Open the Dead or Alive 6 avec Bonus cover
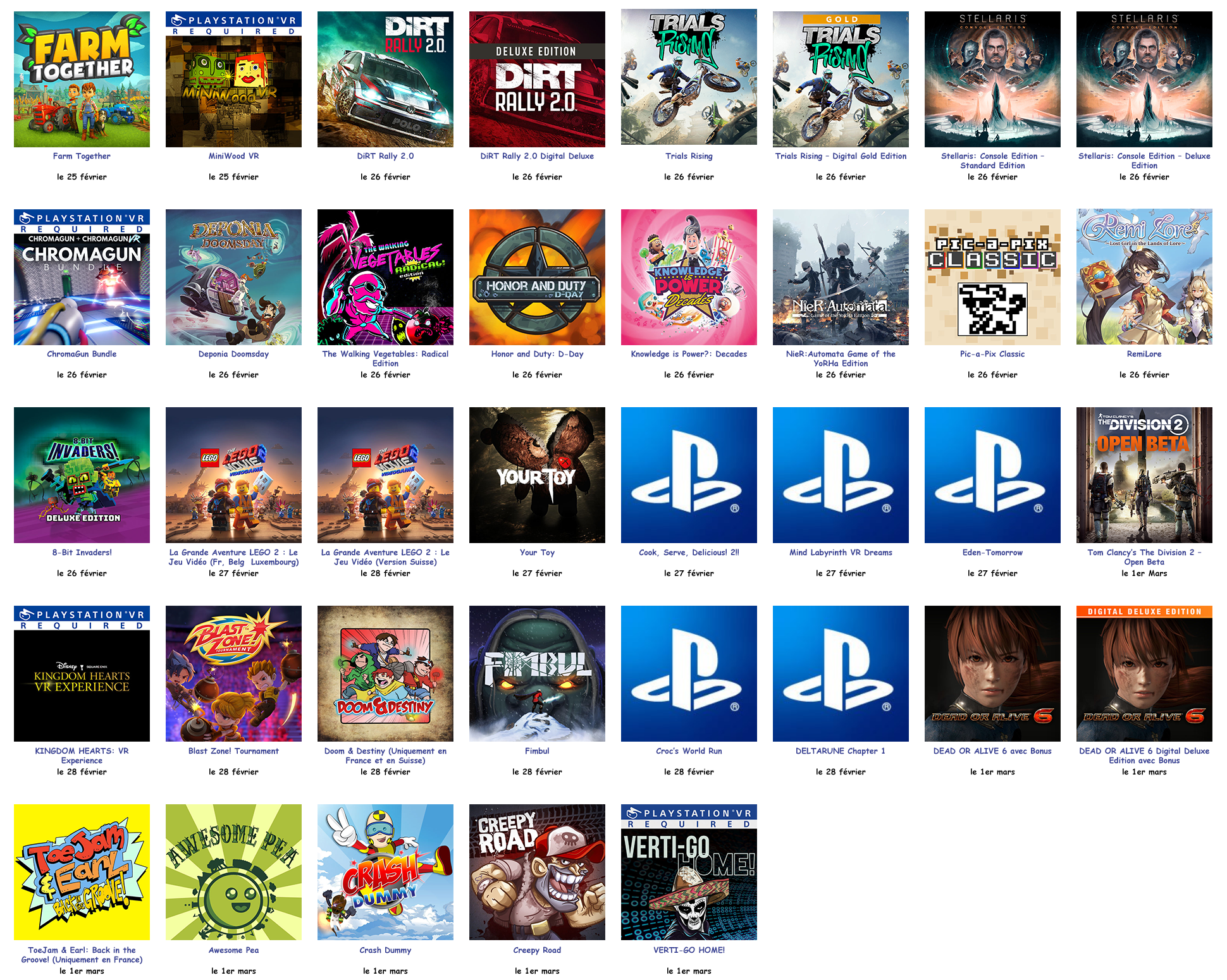The width and height of the screenshot is (1227, 980). (992, 673)
